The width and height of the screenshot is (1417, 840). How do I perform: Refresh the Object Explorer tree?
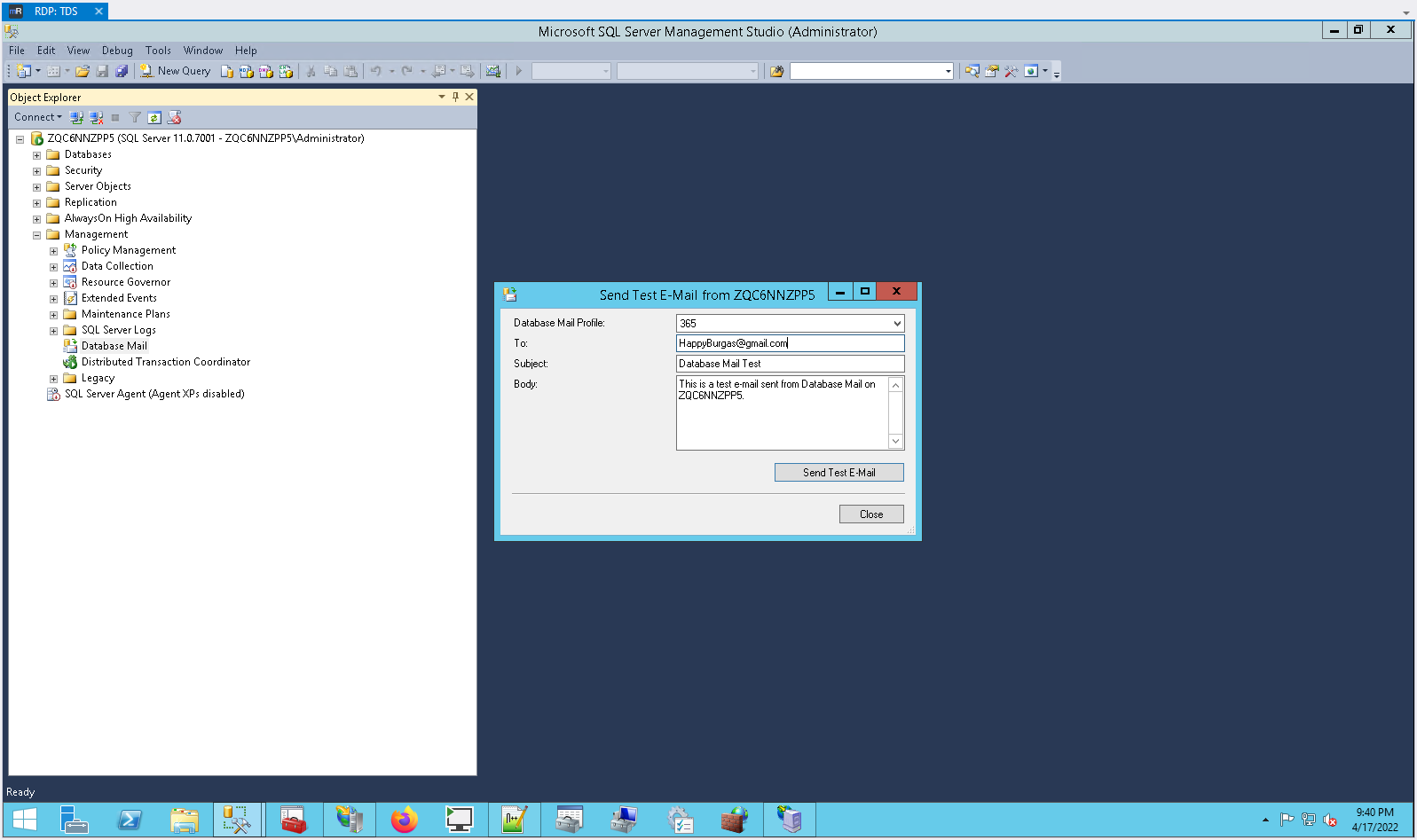tap(154, 117)
